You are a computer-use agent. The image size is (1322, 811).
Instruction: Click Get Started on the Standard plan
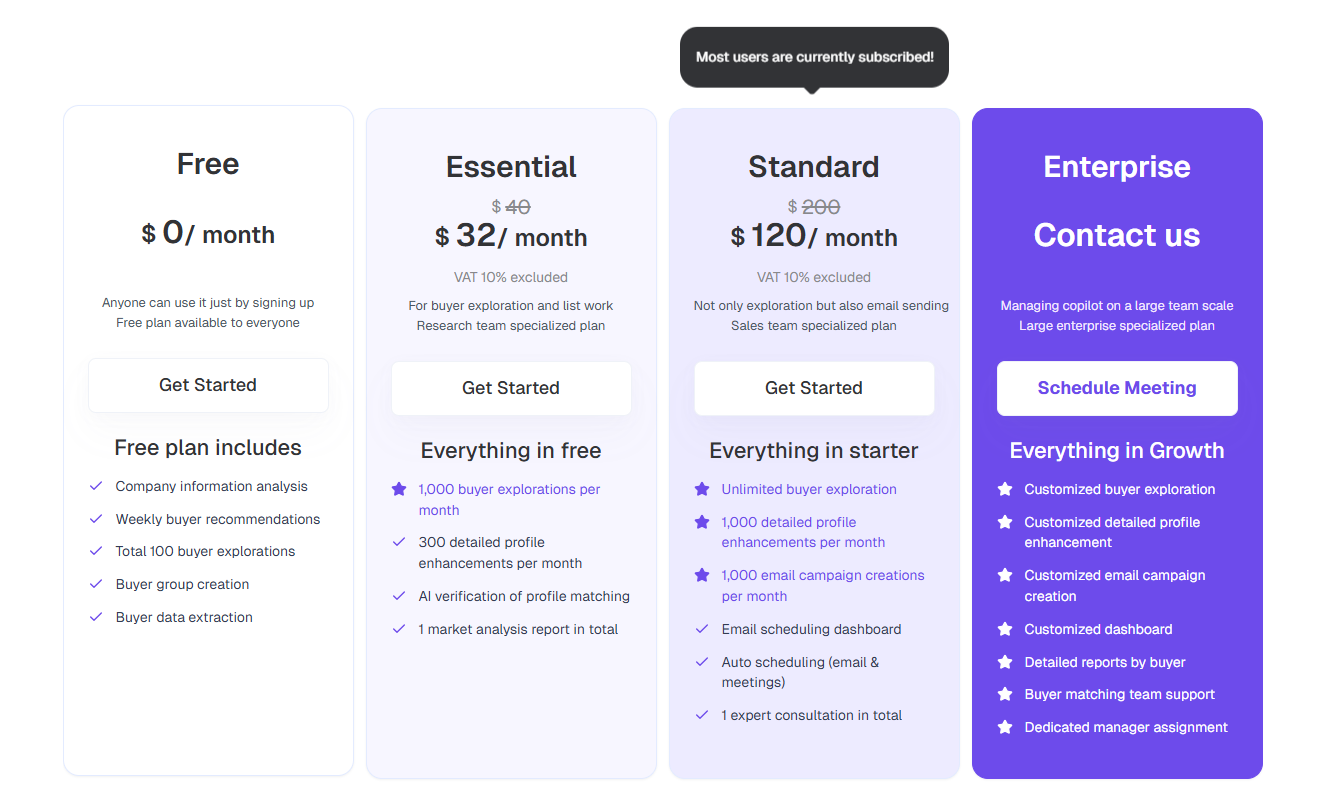[814, 388]
